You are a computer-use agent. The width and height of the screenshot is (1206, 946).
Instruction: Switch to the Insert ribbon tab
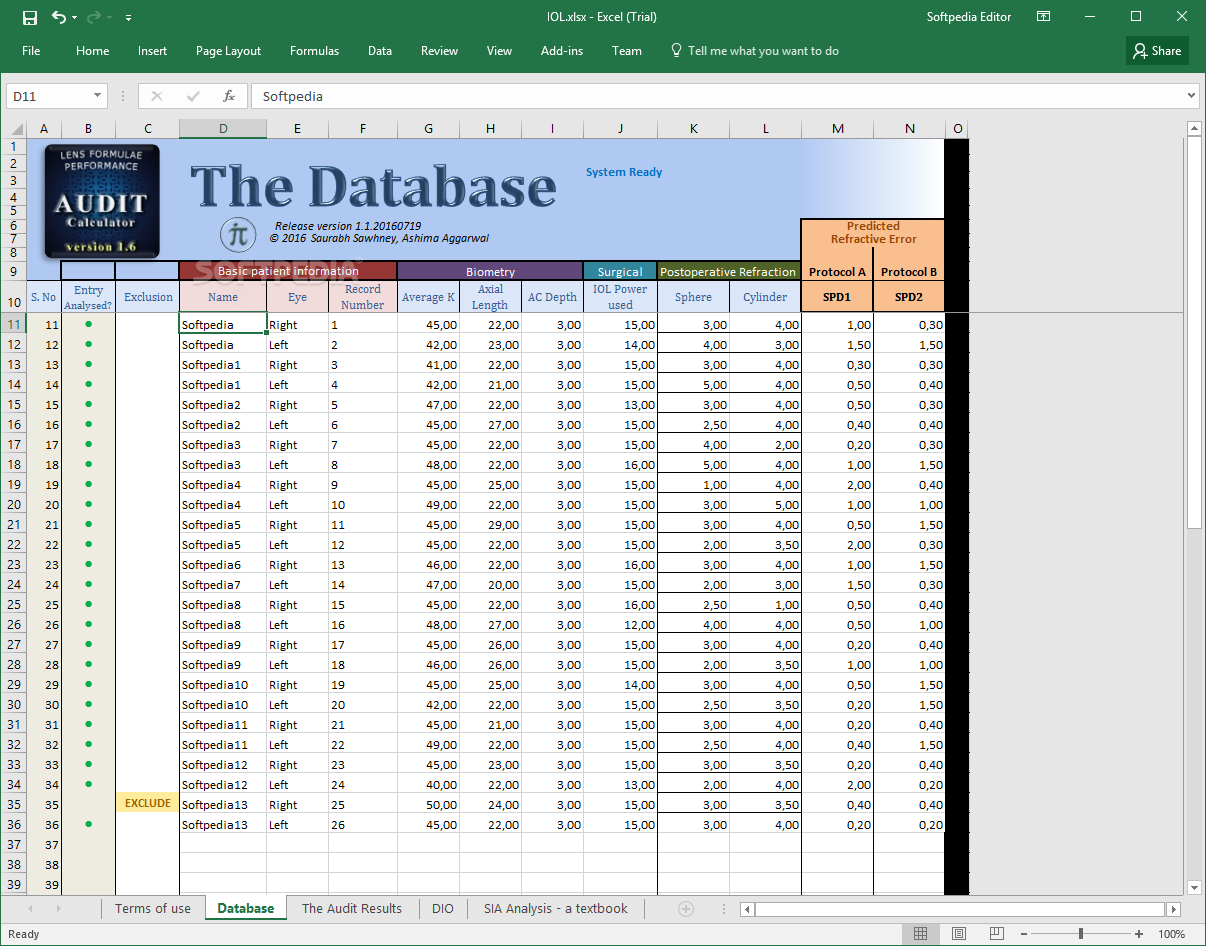[153, 51]
